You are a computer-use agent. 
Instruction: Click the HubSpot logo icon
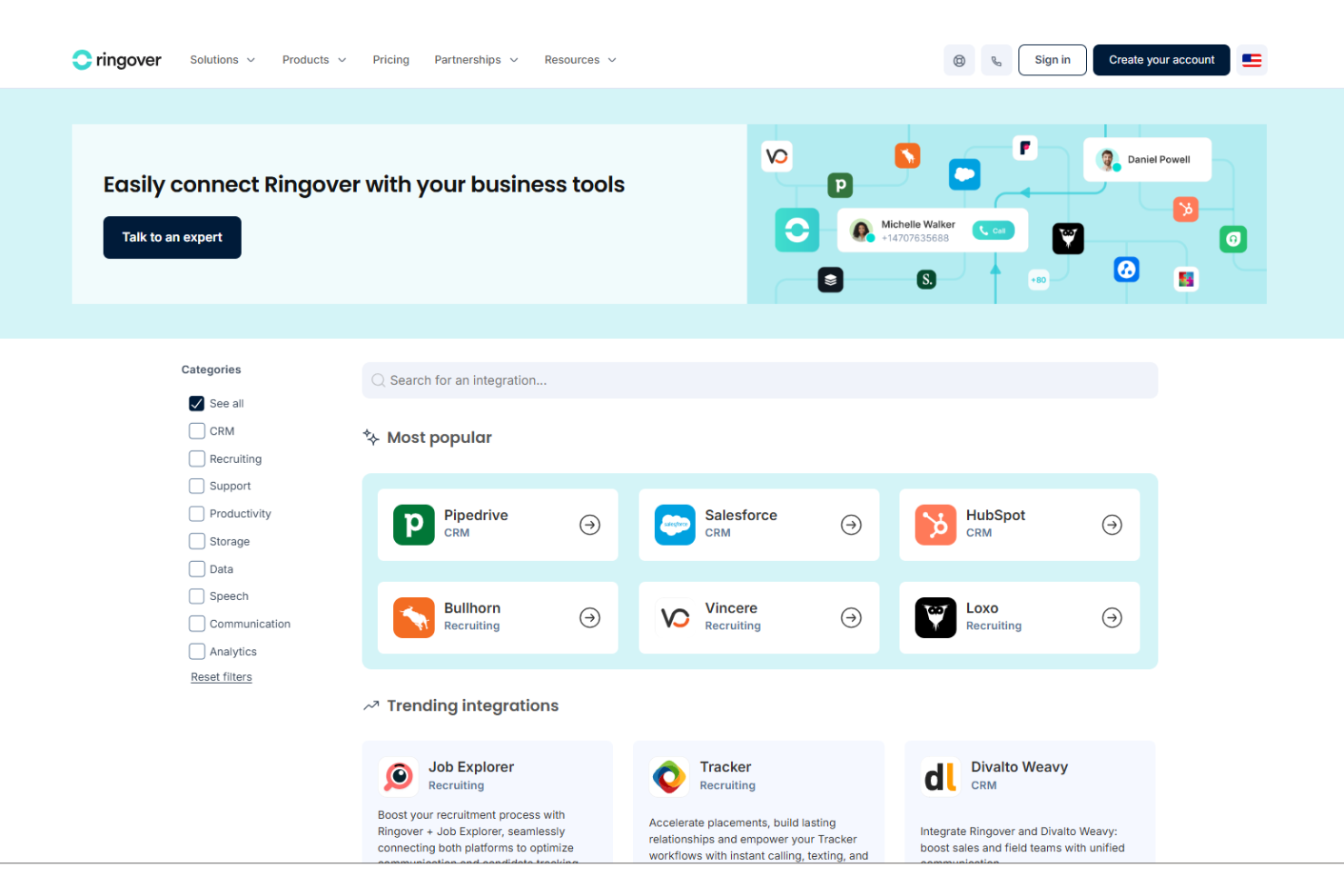click(x=935, y=525)
